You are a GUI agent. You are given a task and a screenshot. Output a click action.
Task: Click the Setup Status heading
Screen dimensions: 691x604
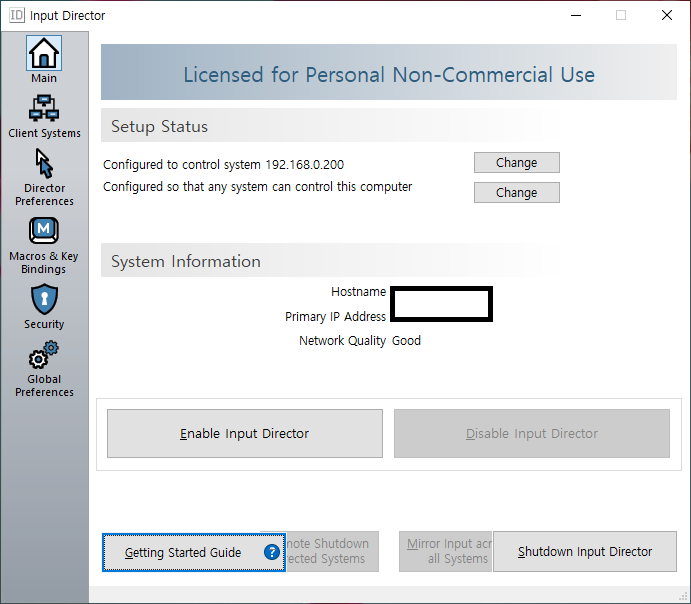tap(159, 126)
